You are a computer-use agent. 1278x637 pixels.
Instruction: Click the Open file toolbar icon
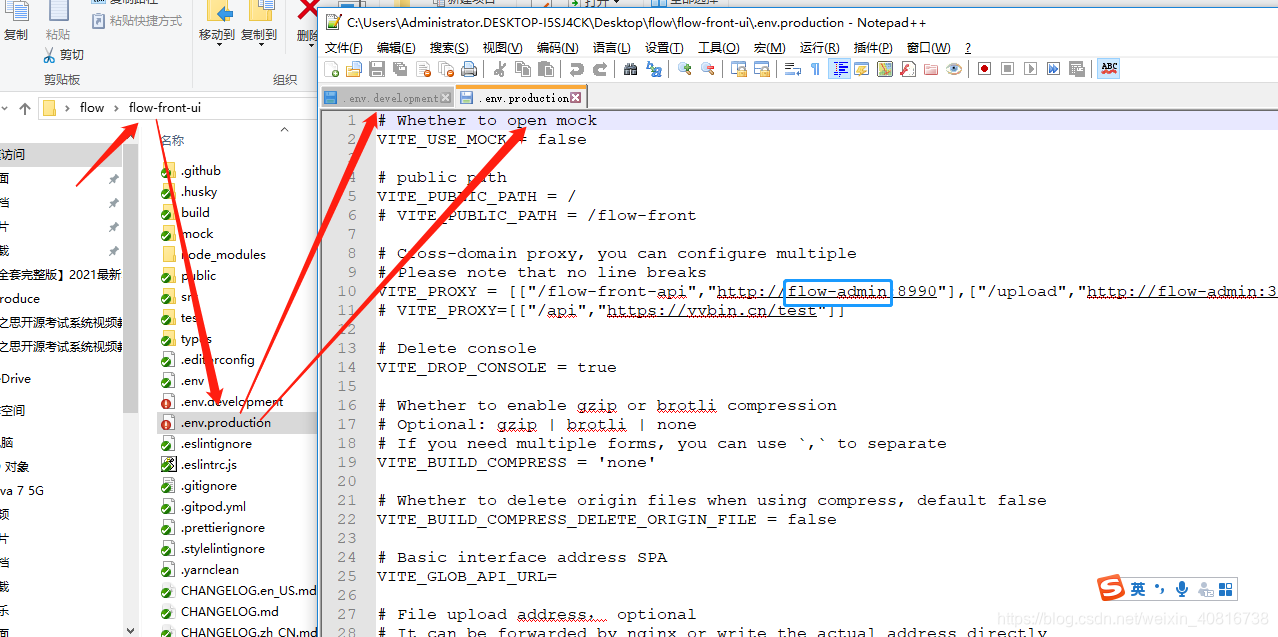tap(353, 69)
